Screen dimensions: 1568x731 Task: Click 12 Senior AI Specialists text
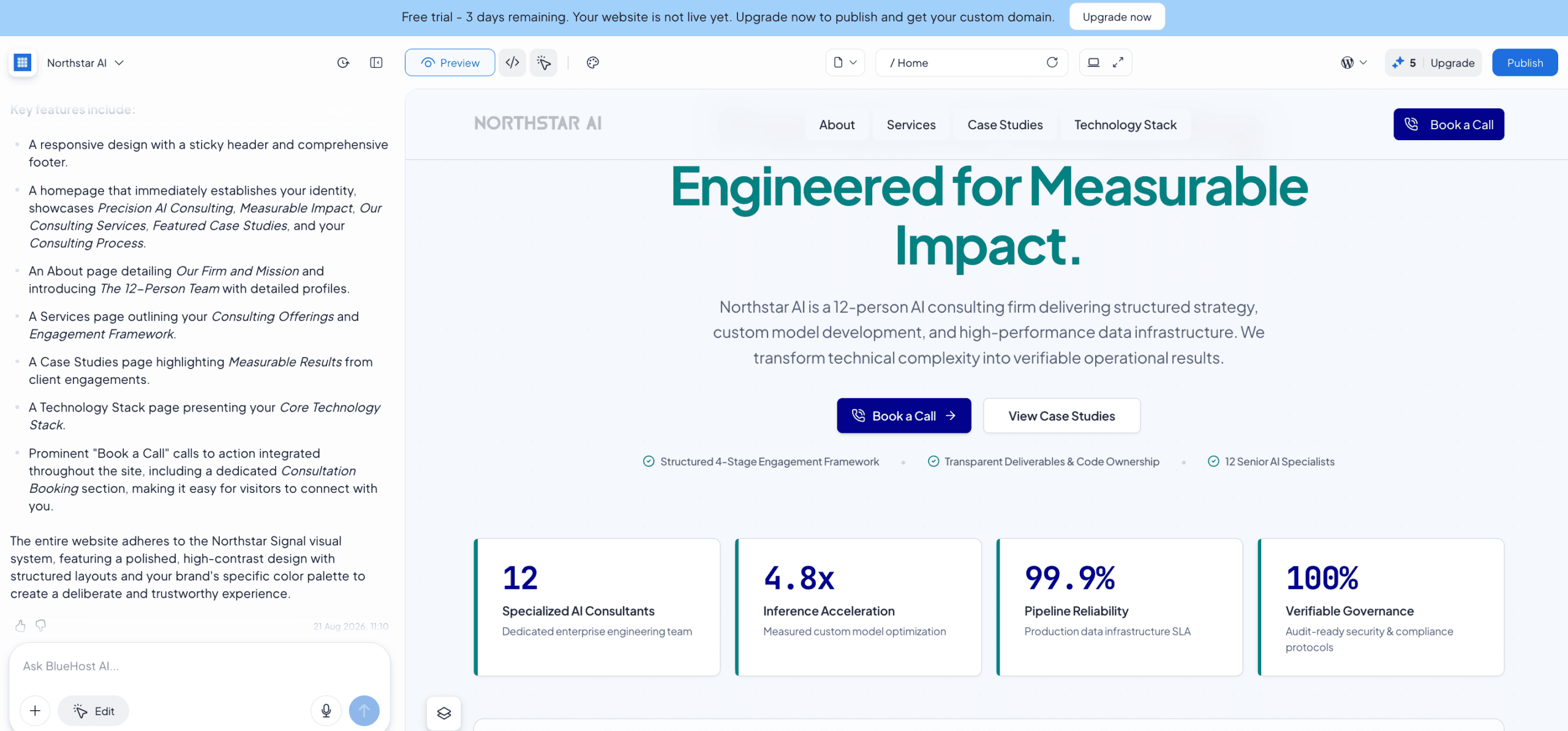pos(1280,462)
